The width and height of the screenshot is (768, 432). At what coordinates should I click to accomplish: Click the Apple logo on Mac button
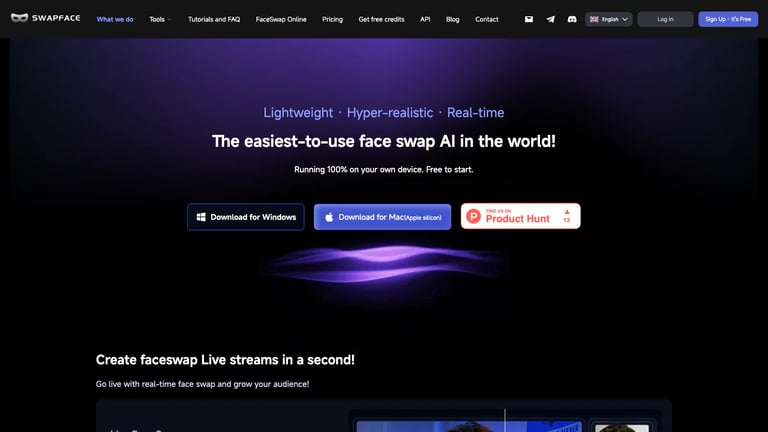pos(329,217)
